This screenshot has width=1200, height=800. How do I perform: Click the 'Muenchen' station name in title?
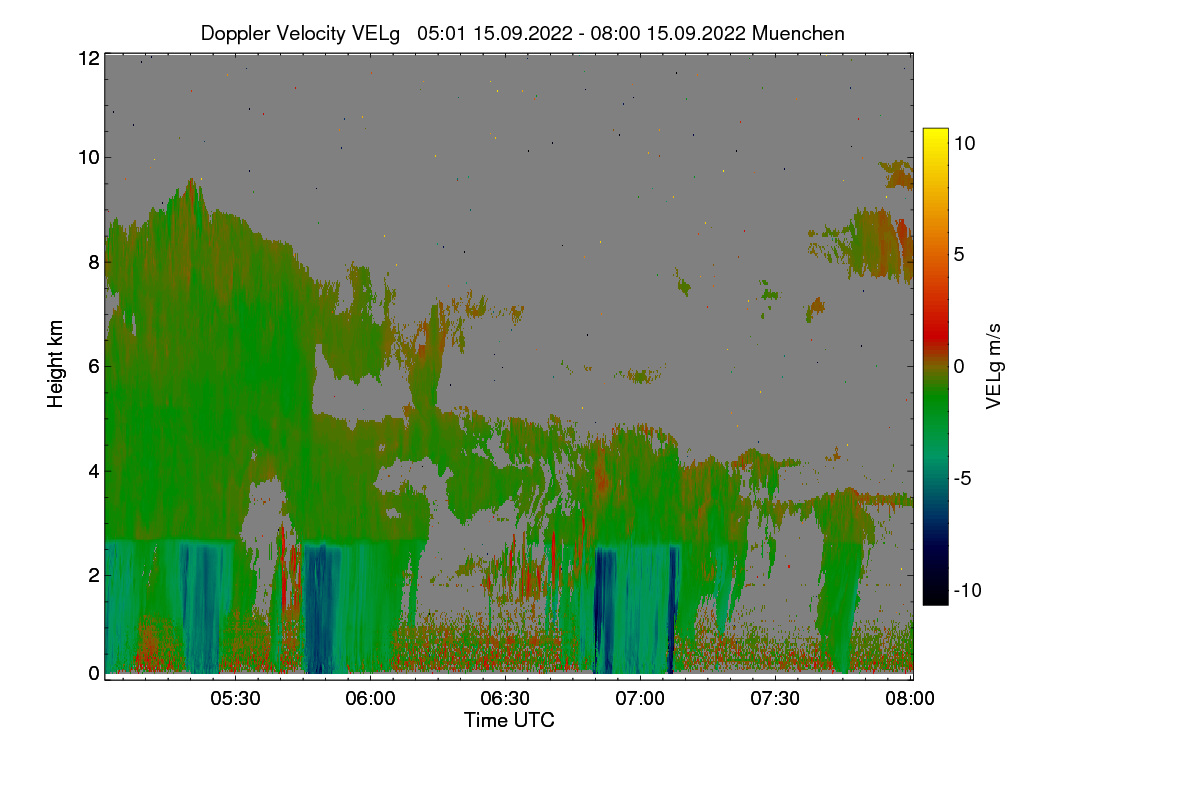click(x=798, y=33)
